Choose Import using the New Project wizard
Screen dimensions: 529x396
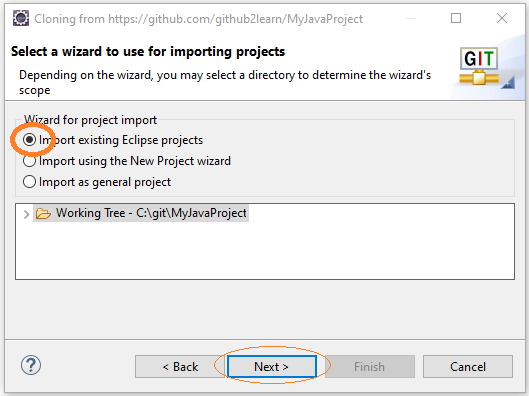click(29, 161)
